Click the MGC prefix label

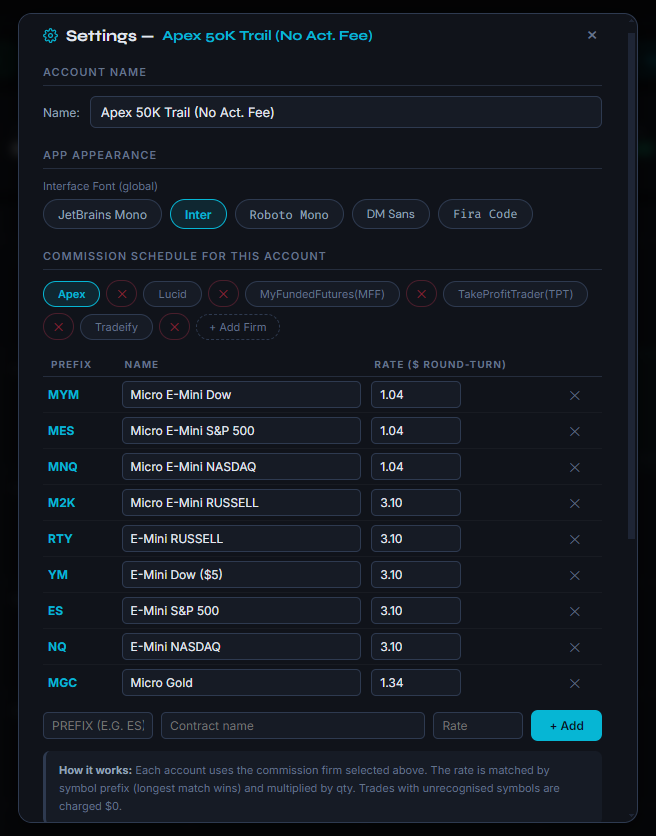coord(62,682)
